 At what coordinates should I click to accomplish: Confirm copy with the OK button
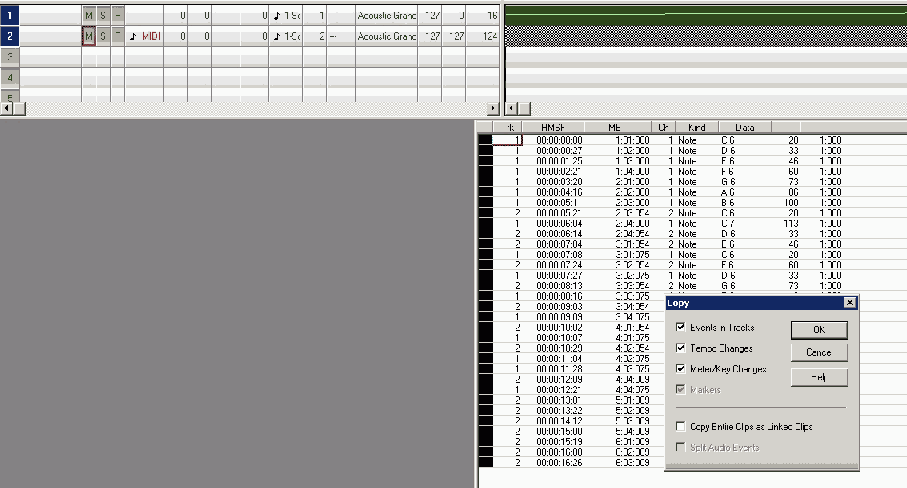pos(818,329)
